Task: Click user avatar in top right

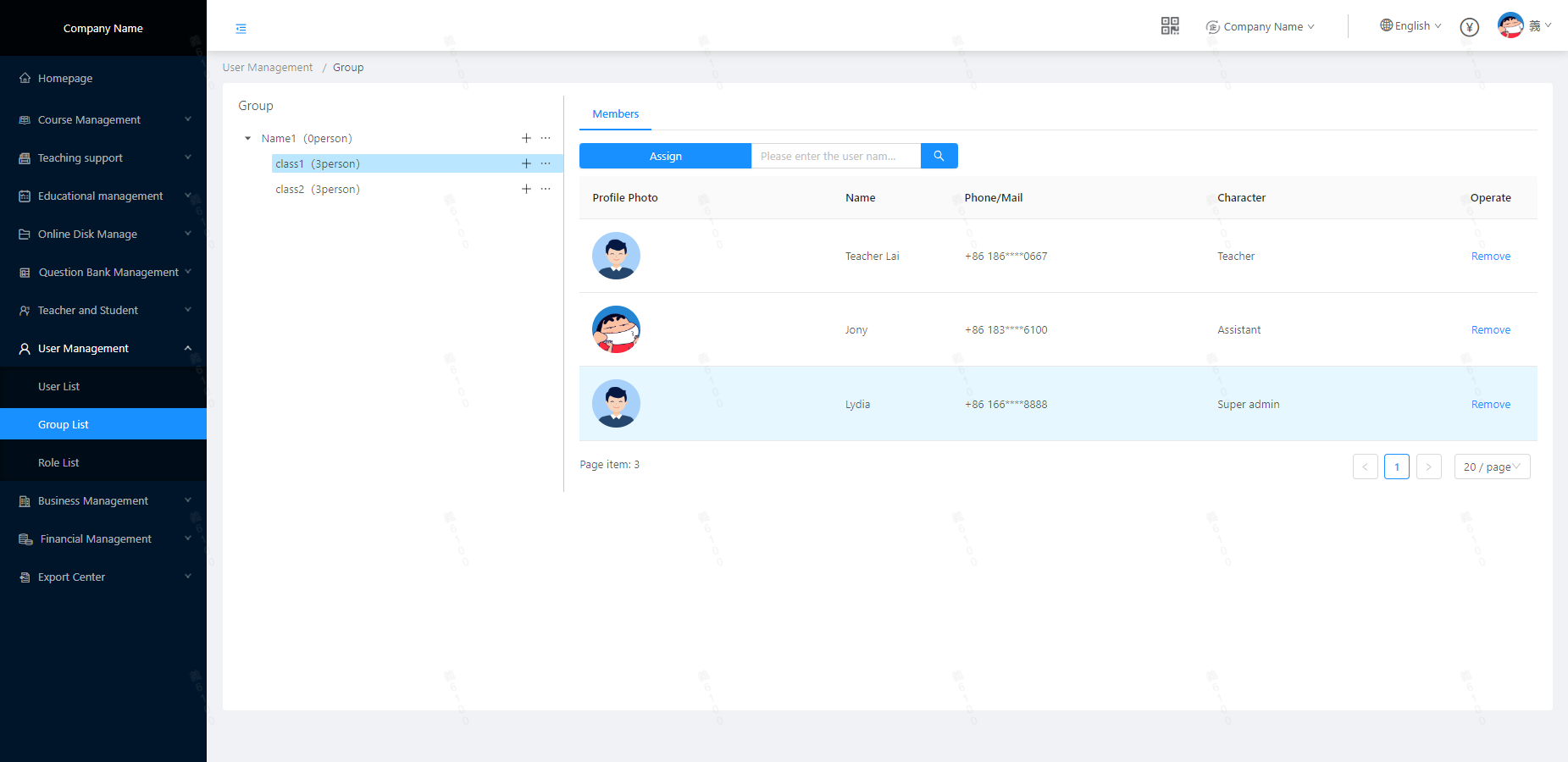Action: 1510,25
